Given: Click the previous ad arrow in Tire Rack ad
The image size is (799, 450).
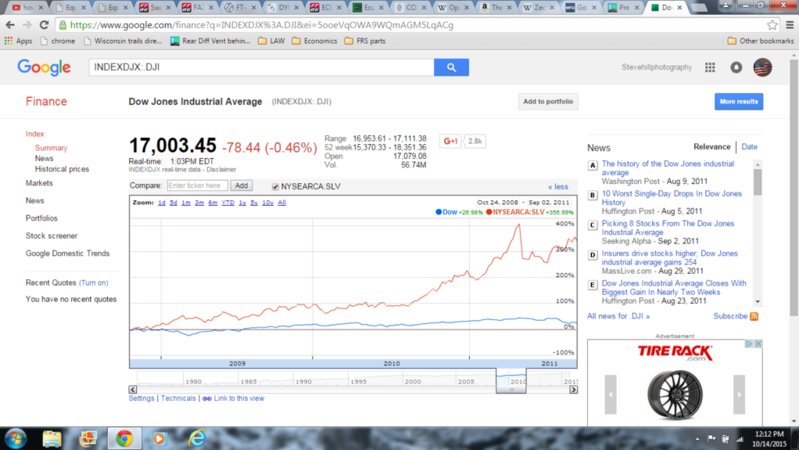Looking at the screenshot, I should click(610, 394).
